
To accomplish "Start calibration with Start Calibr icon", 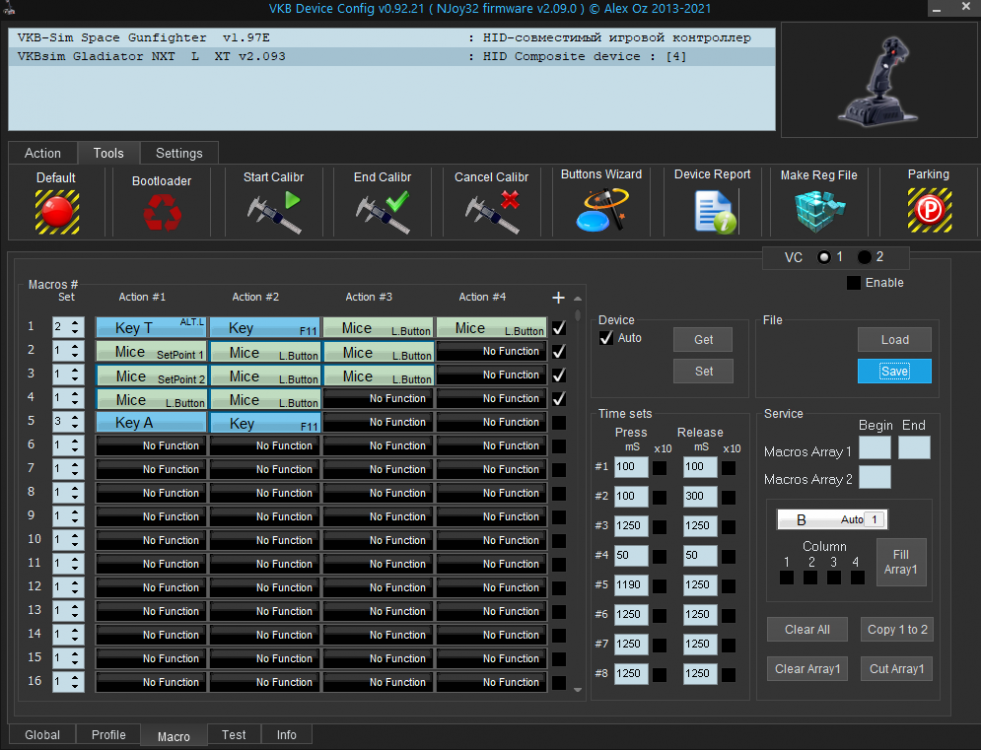I will pyautogui.click(x=274, y=212).
